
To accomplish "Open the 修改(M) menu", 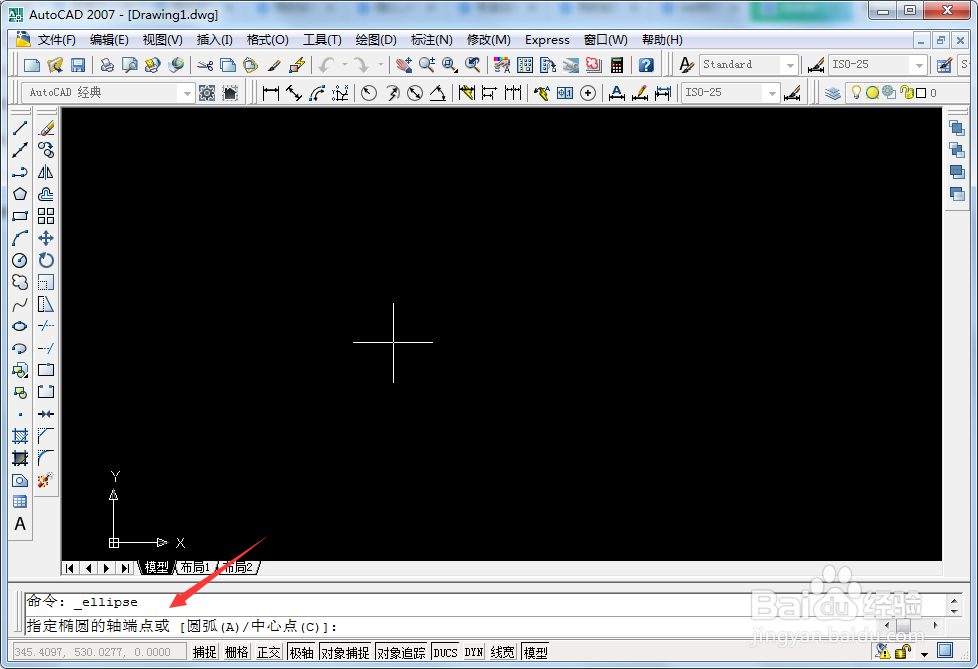I will click(489, 40).
